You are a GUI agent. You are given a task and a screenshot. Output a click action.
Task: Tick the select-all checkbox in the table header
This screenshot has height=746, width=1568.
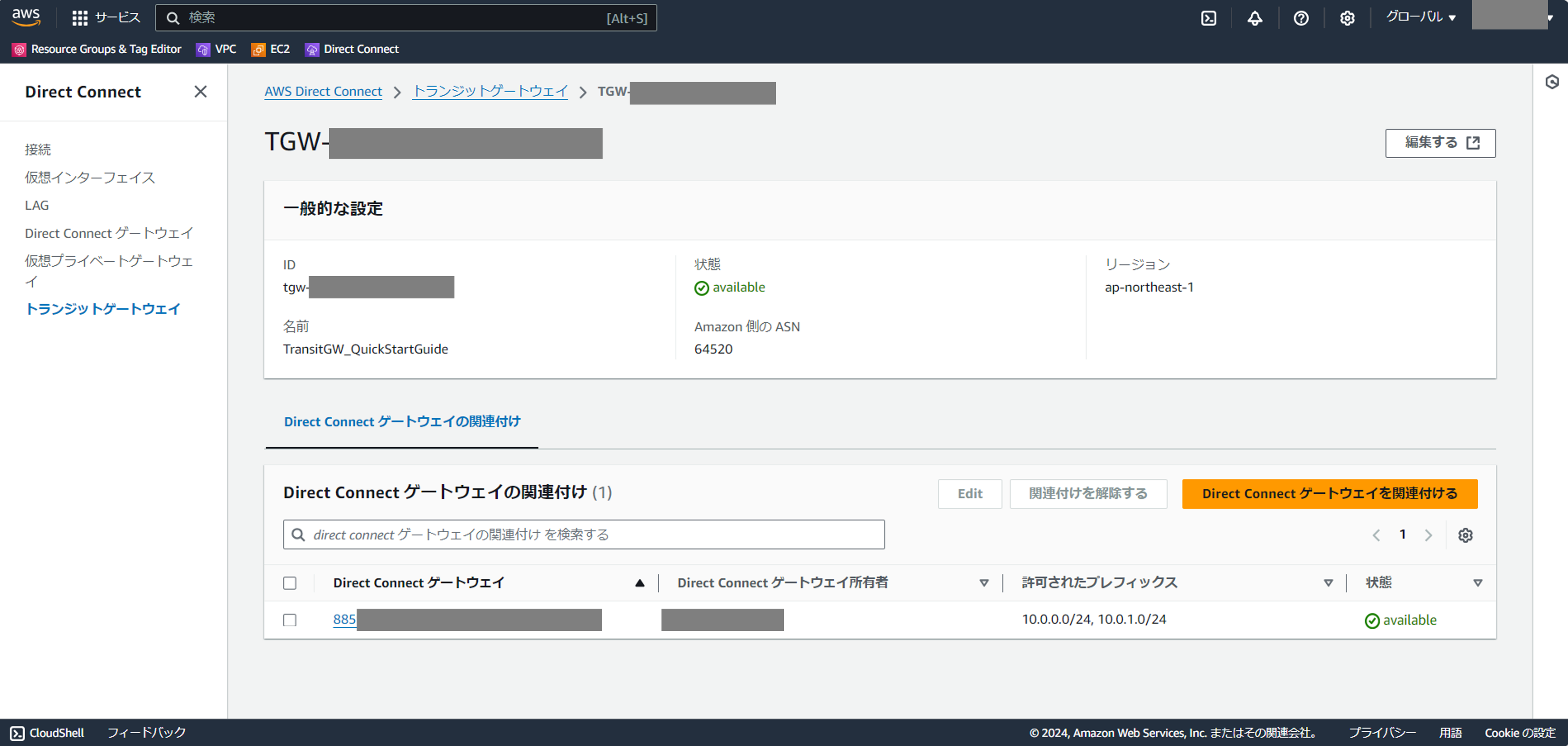(x=290, y=583)
